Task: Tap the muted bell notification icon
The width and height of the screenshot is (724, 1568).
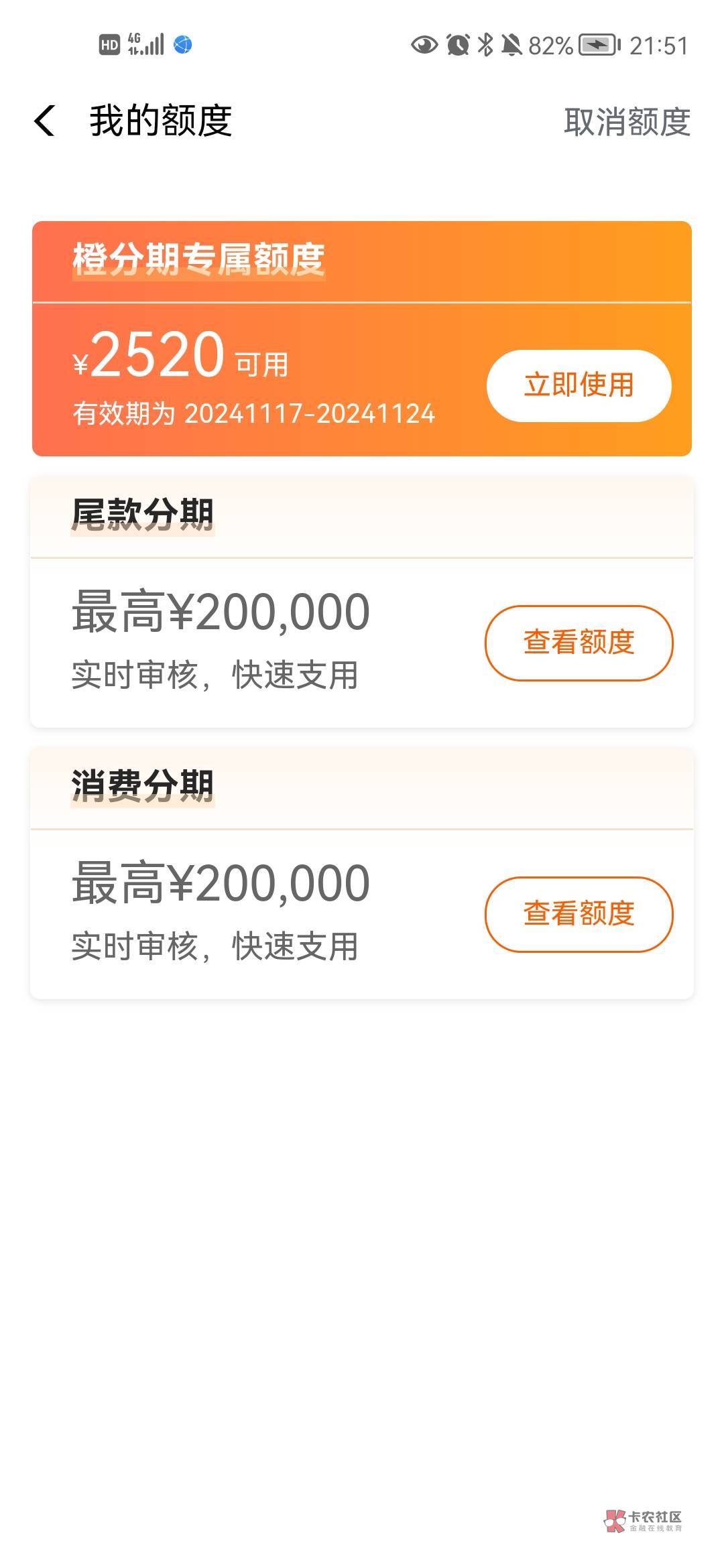Action: (511, 45)
